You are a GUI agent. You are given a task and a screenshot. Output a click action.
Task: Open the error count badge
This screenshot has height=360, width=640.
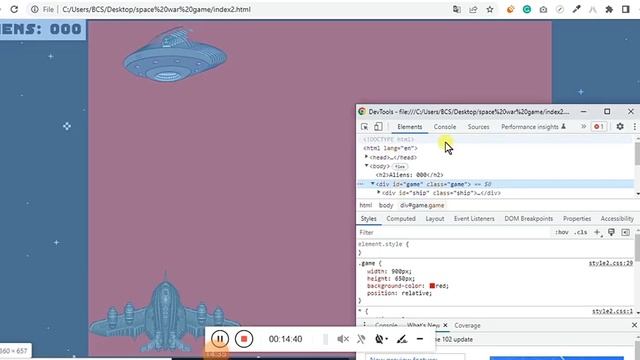click(599, 127)
